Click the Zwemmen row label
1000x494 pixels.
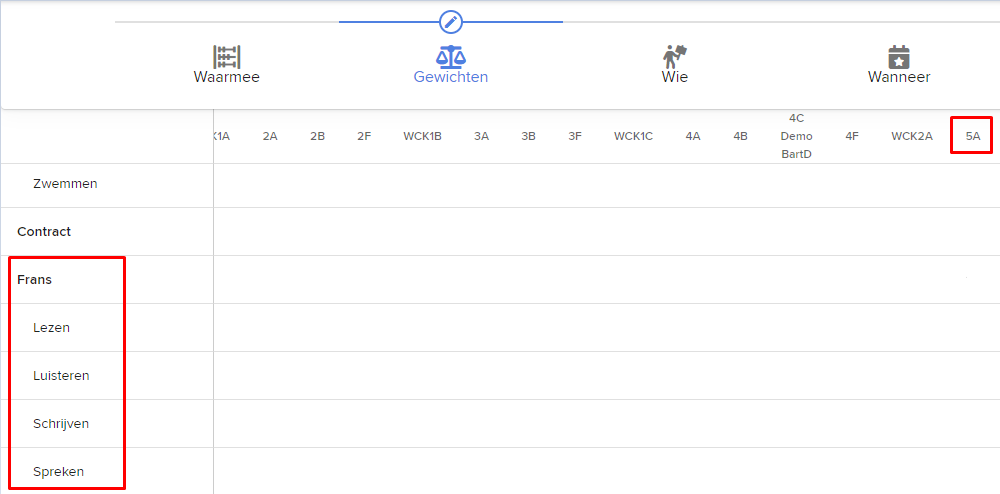tap(65, 184)
